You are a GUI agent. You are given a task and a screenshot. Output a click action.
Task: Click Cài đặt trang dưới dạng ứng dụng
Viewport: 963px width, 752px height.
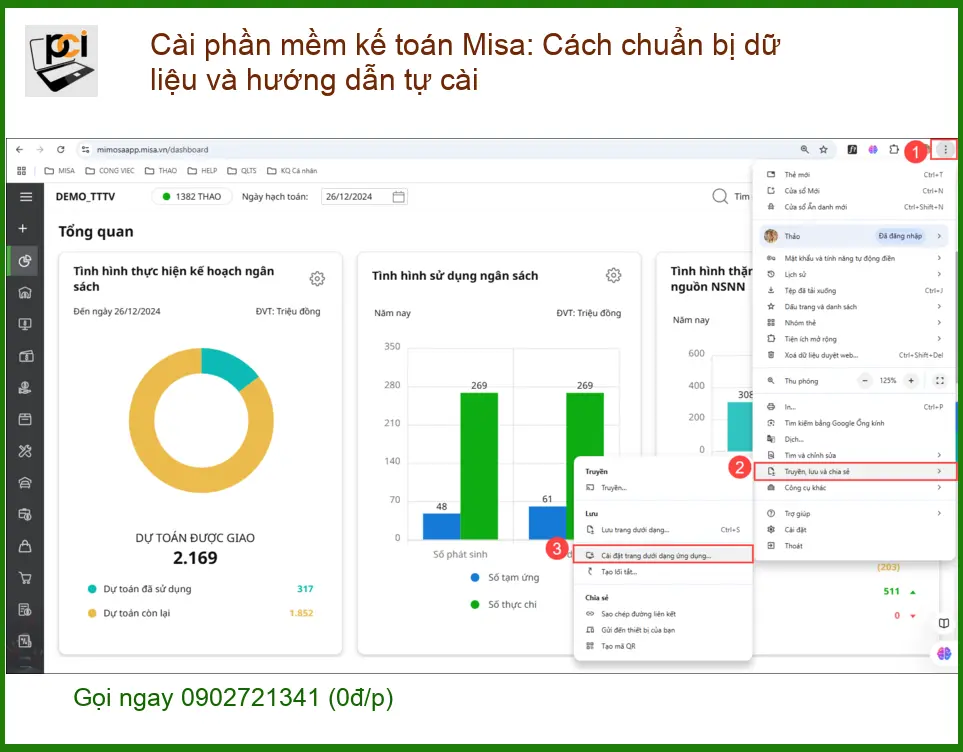[x=663, y=555]
